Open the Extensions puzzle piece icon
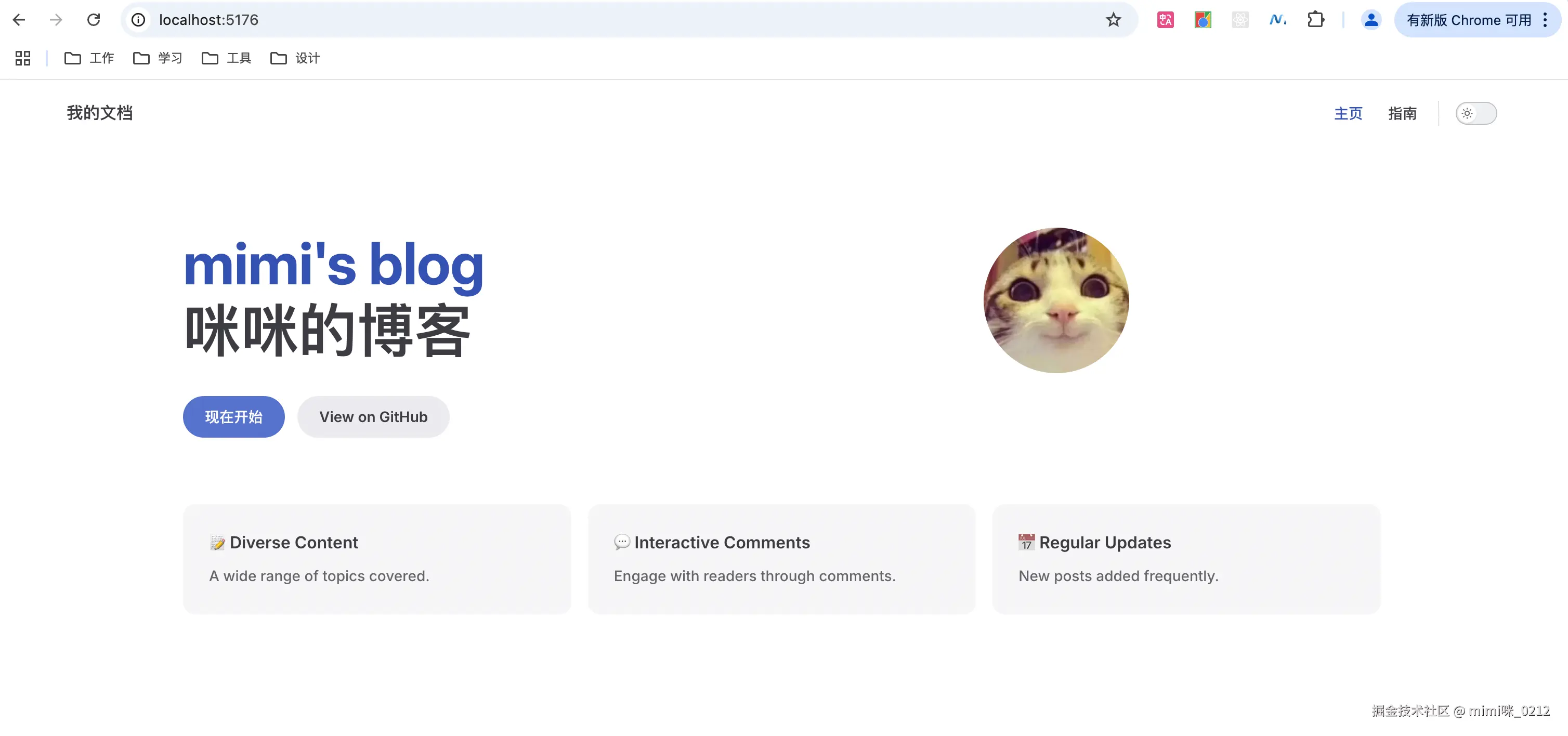This screenshot has height=736, width=1568. pyautogui.click(x=1315, y=20)
